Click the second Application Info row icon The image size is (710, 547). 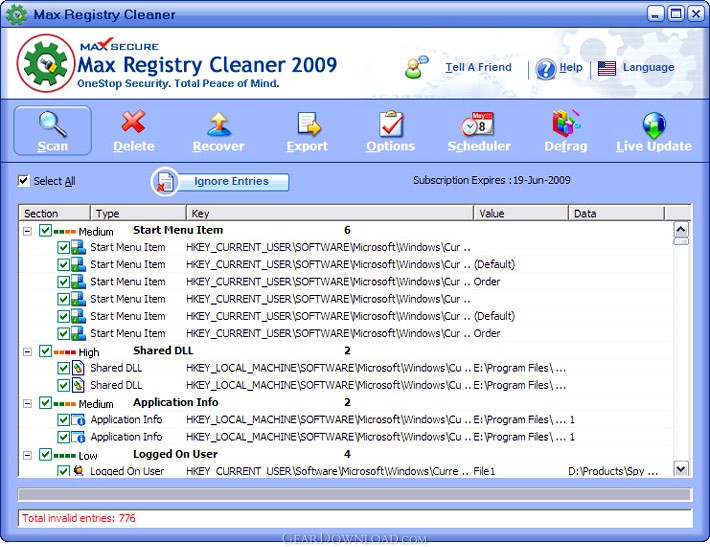coord(78,437)
